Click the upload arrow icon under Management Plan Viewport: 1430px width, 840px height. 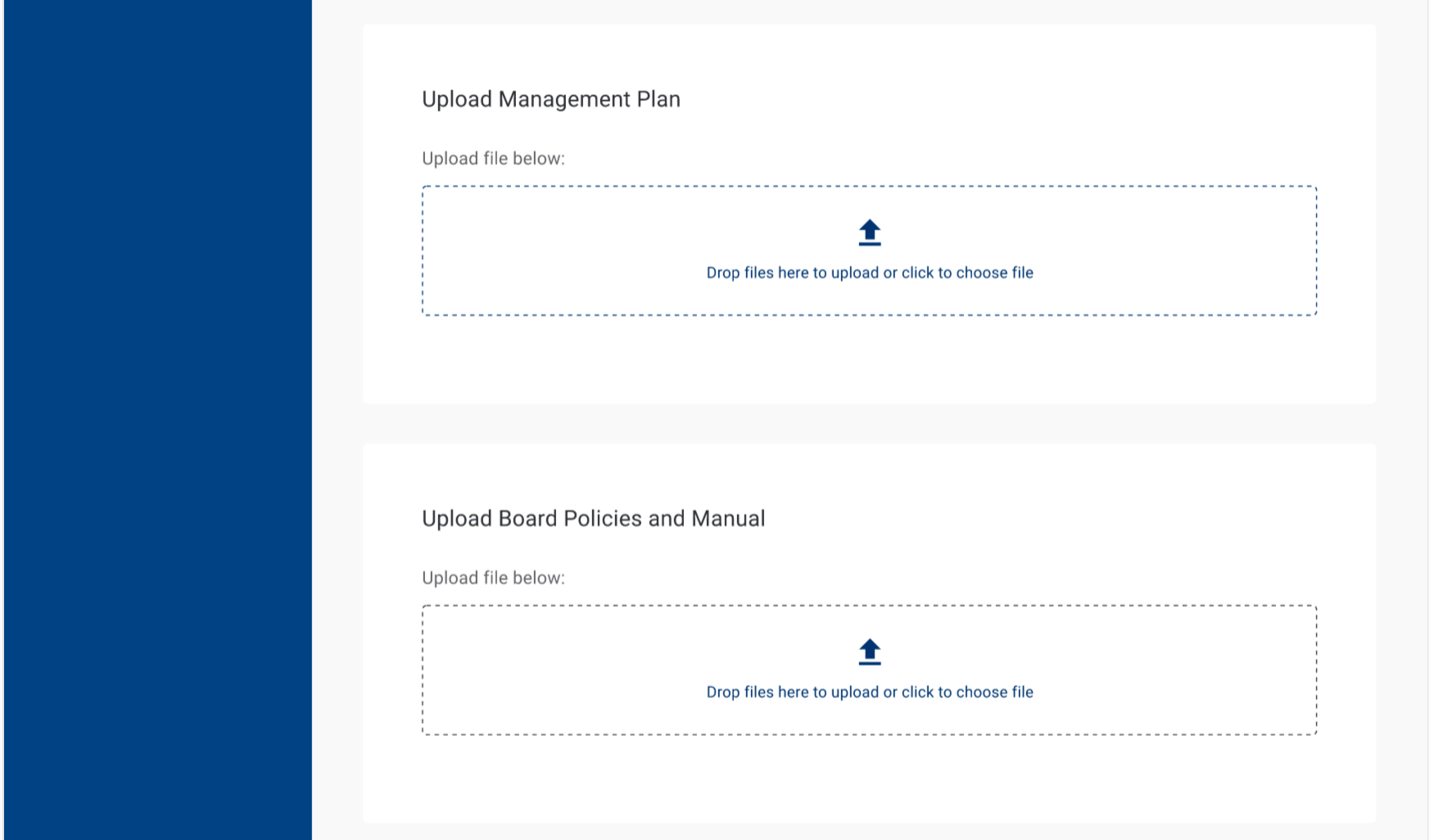[869, 233]
